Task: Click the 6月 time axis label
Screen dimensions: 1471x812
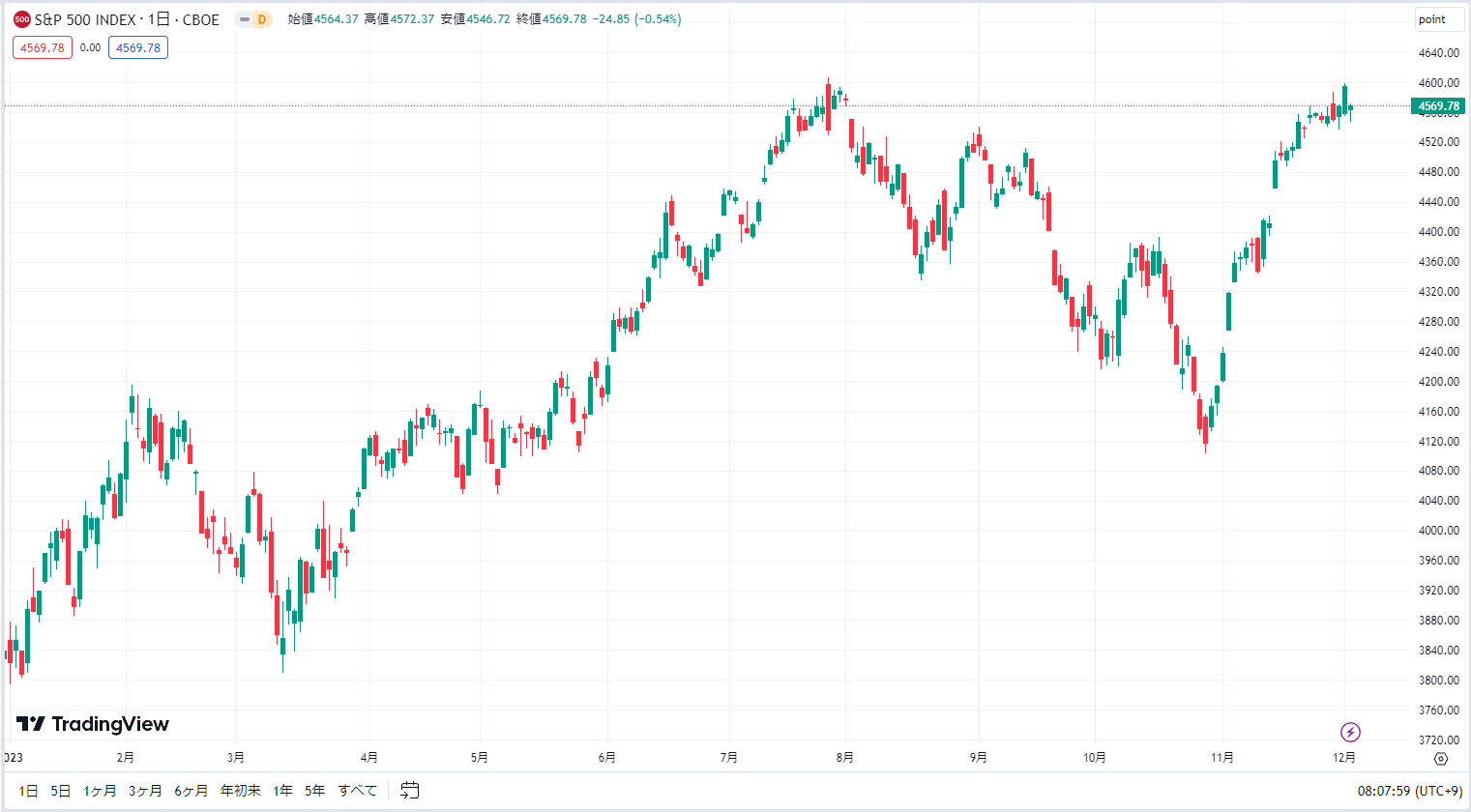Action: (607, 758)
